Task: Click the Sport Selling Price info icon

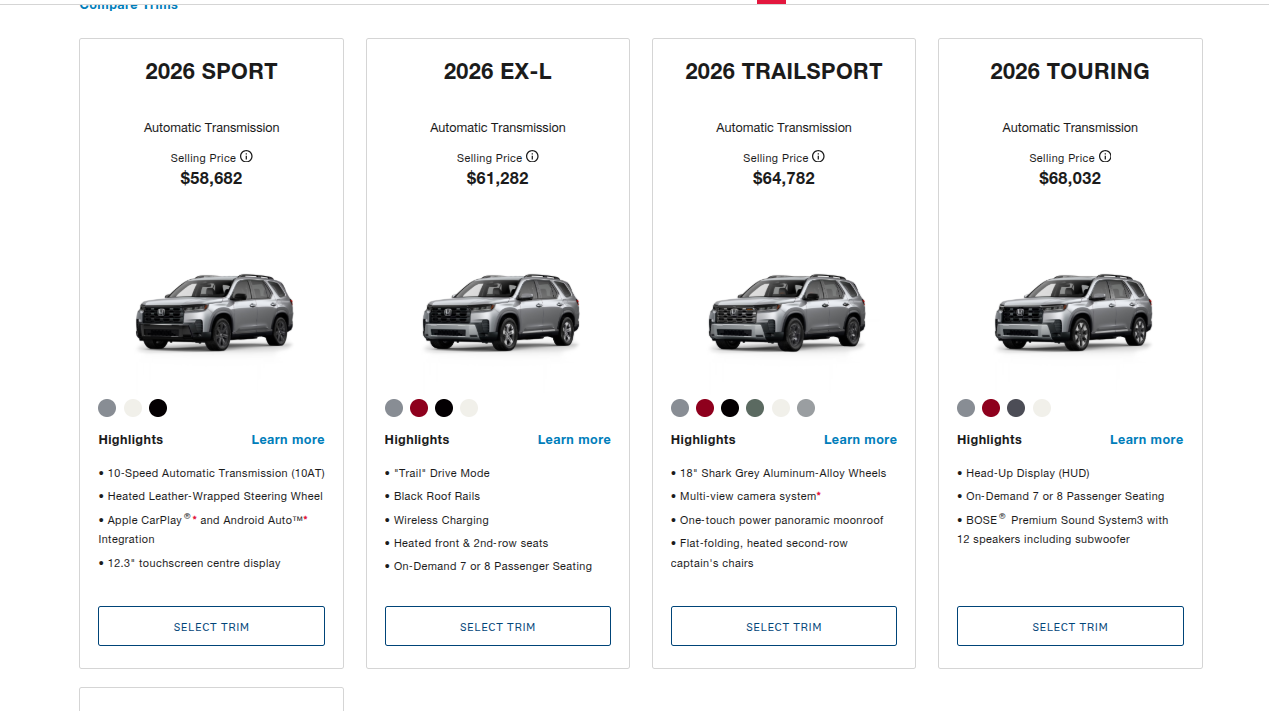Action: coord(246,157)
